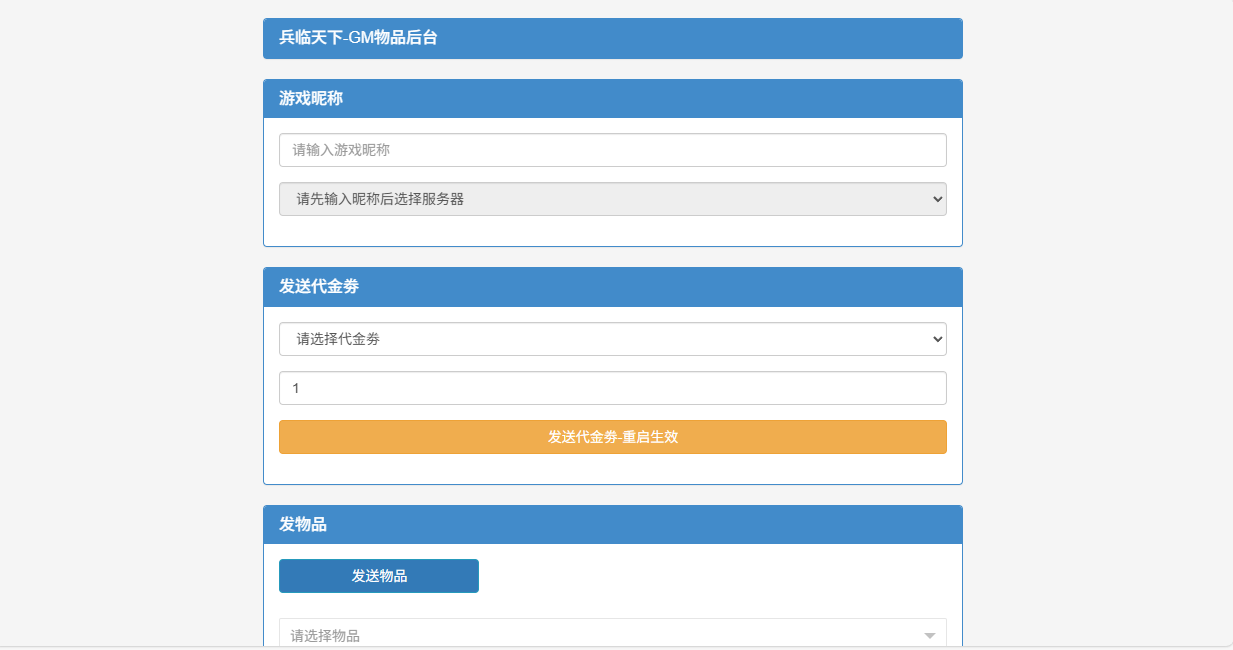Click the blue header bar beside "发物品"
The height and width of the screenshot is (650, 1233).
650,524
